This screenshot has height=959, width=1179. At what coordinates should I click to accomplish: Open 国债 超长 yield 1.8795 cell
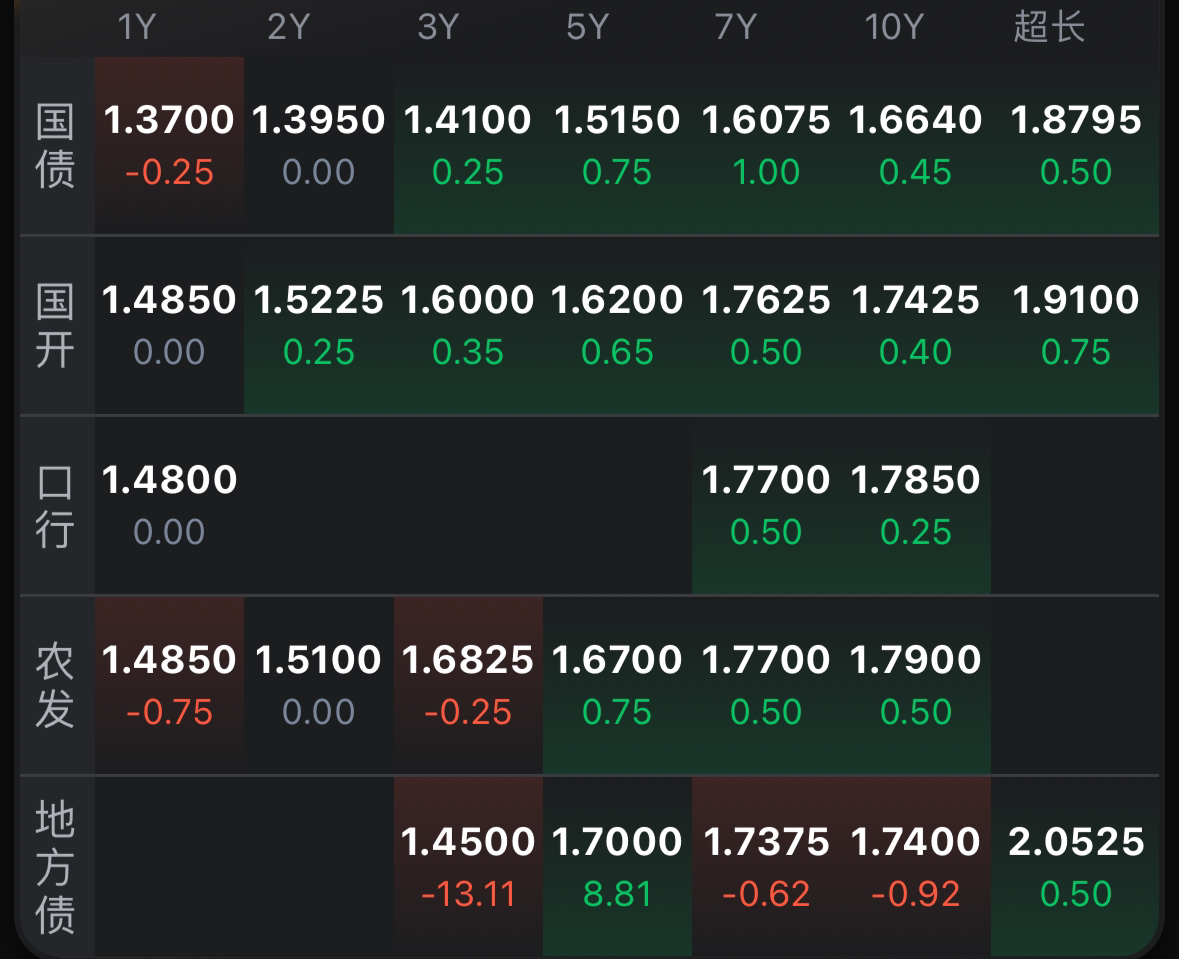point(1076,144)
